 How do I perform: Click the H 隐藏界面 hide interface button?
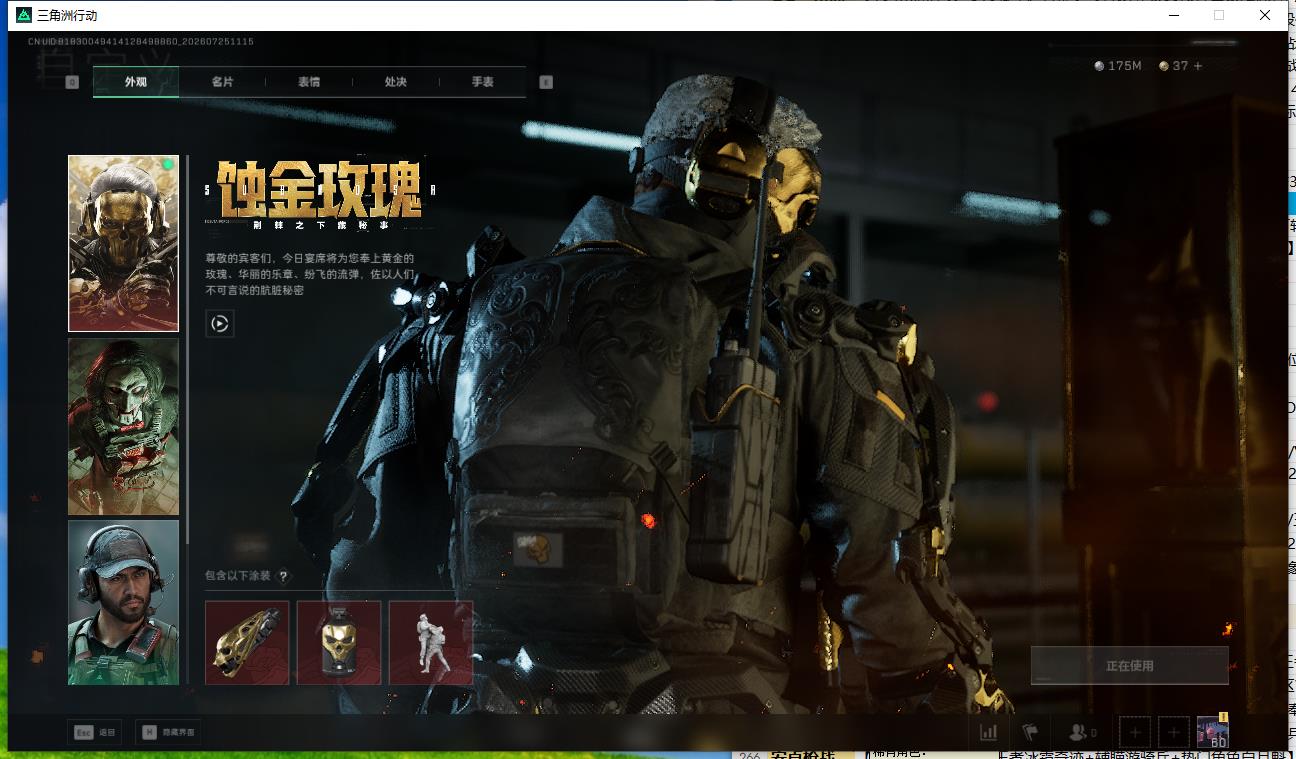click(x=168, y=732)
